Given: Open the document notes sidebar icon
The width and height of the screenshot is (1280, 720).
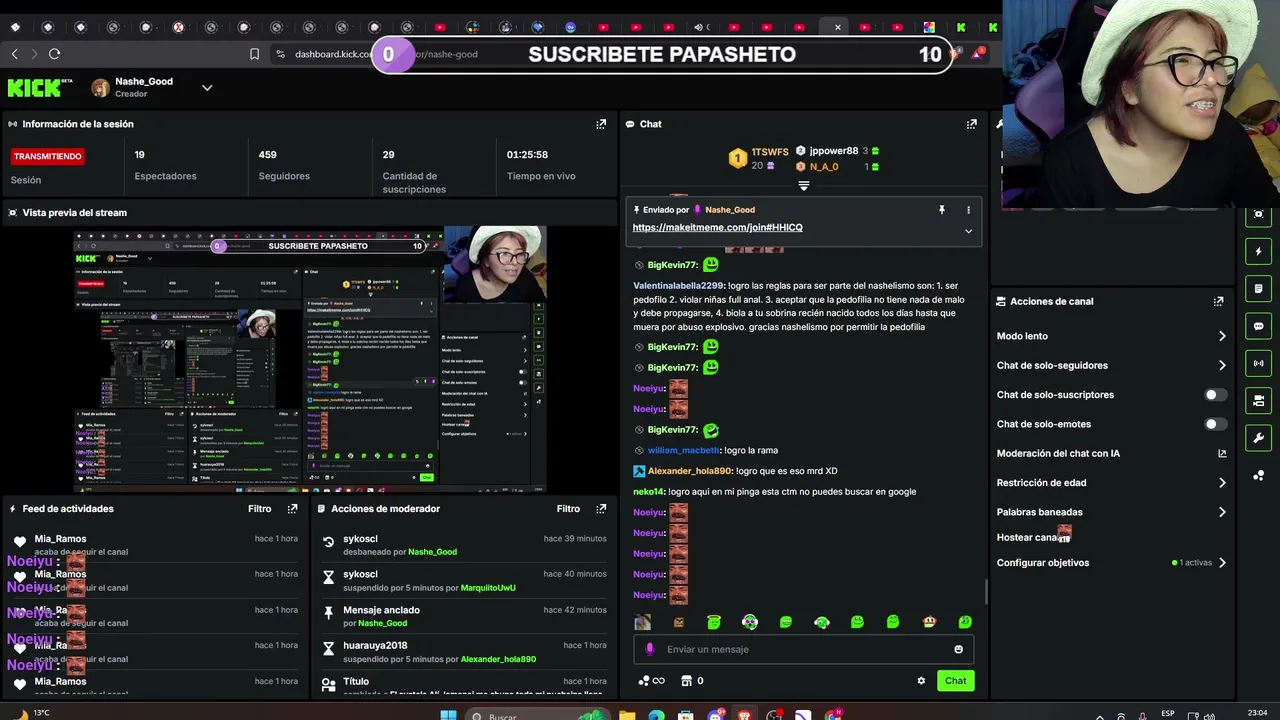Looking at the screenshot, I should 1258,289.
